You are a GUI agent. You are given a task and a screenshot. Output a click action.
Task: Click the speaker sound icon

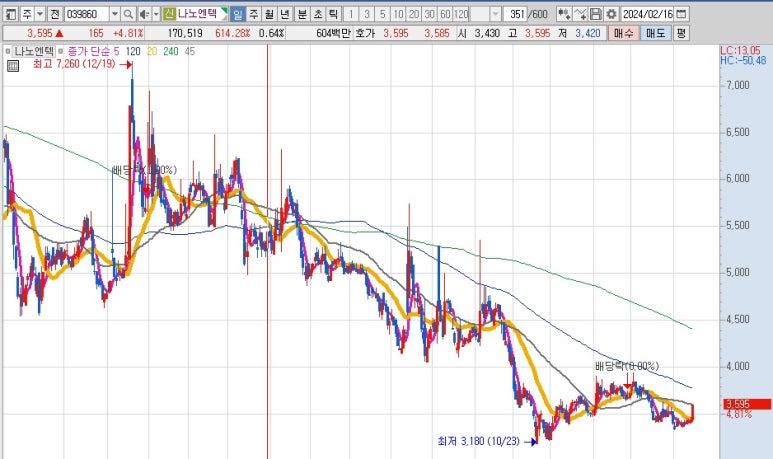pos(144,14)
